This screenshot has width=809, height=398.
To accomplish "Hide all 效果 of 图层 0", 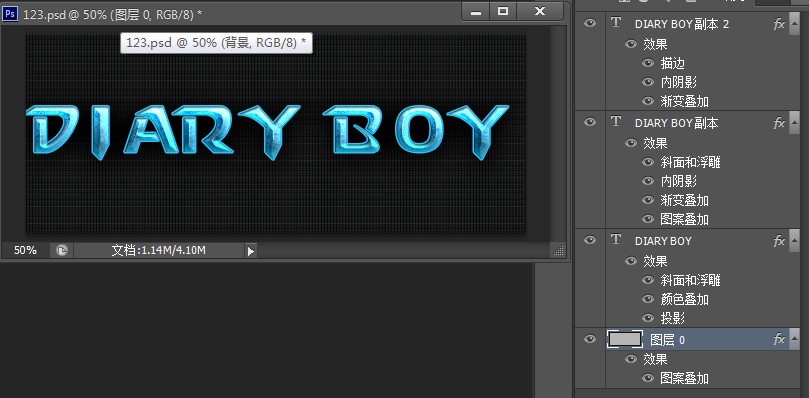I will coord(630,359).
